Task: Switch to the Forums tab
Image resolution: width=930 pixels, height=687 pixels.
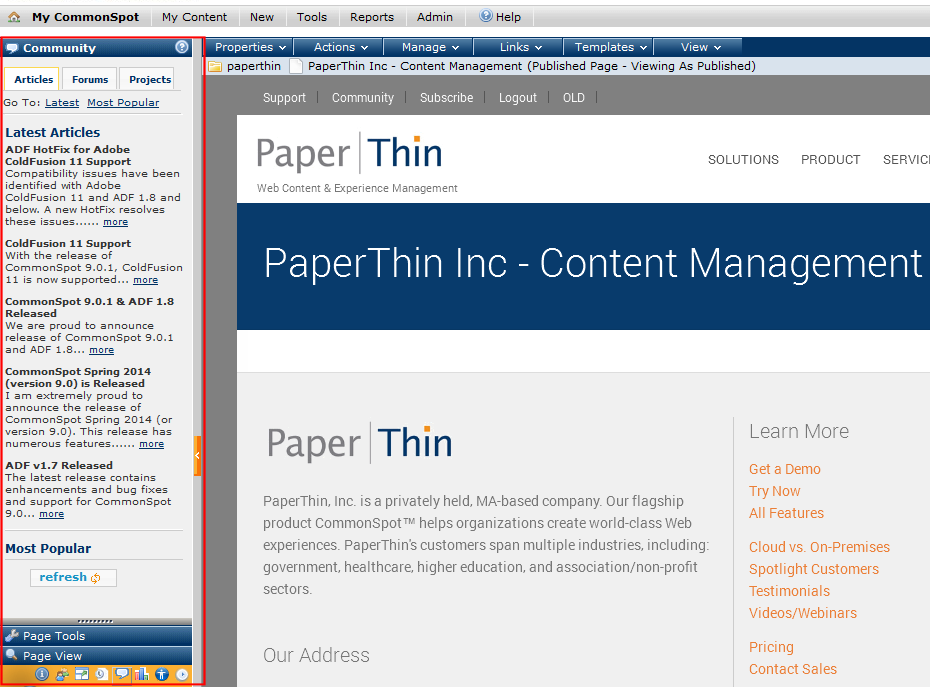Action: (90, 79)
